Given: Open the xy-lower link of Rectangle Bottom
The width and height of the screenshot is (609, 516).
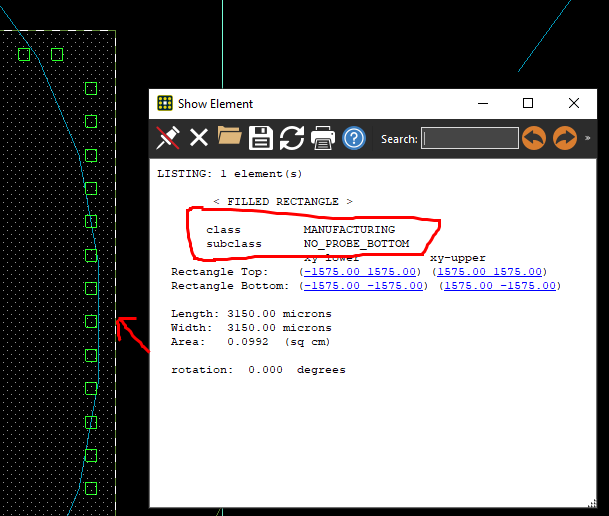Looking at the screenshot, I should 363,286.
